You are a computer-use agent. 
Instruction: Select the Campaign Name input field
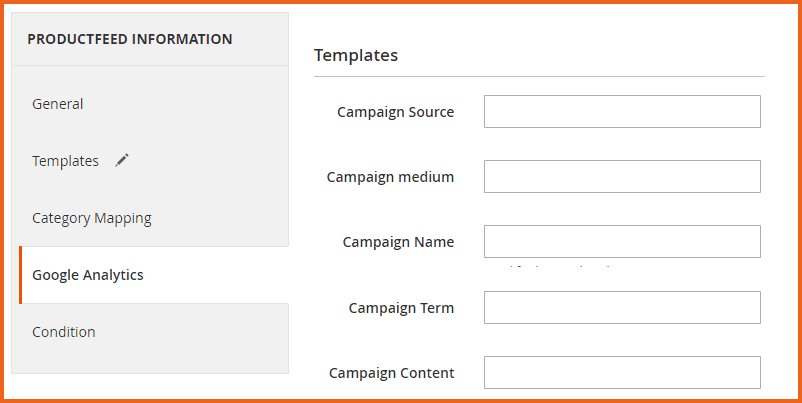(622, 242)
